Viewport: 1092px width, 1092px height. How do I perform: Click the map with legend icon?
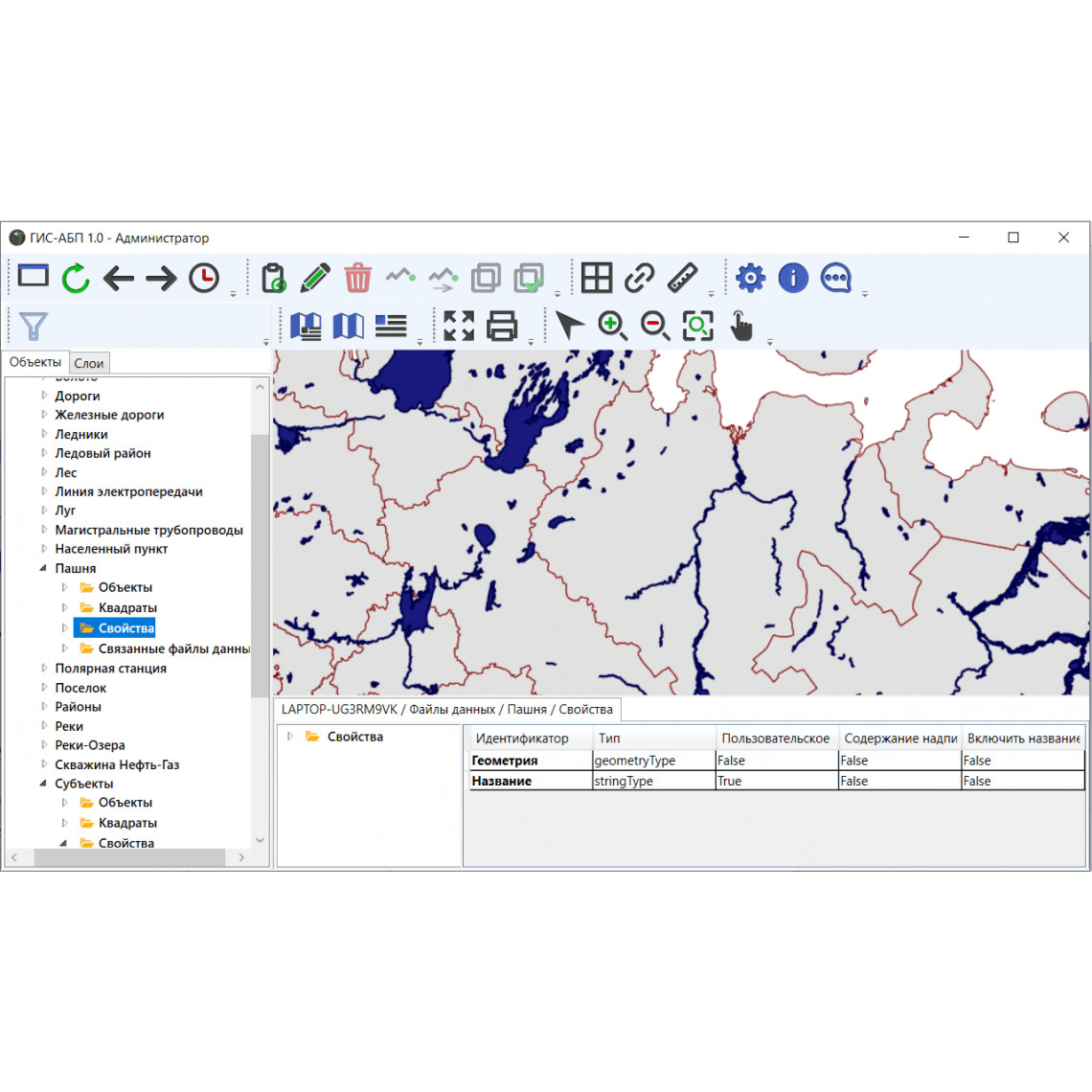306,326
